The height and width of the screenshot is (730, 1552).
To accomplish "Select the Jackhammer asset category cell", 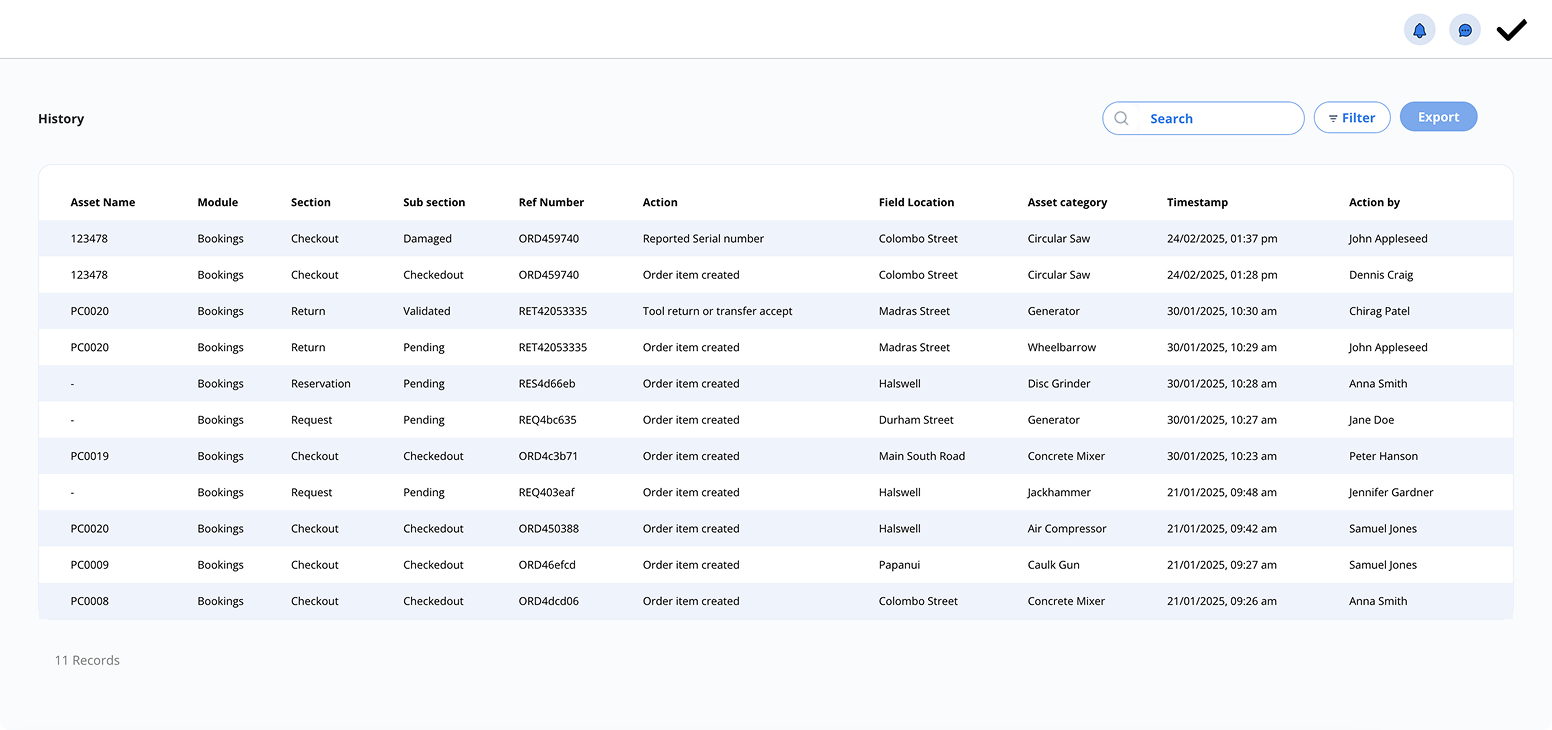I will point(1059,492).
